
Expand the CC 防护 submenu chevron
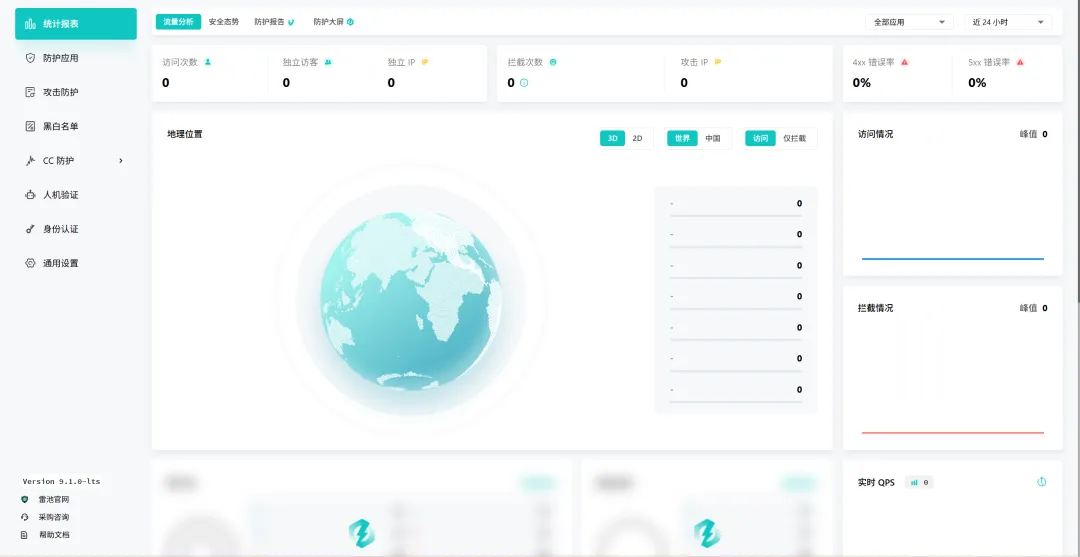[121, 161]
